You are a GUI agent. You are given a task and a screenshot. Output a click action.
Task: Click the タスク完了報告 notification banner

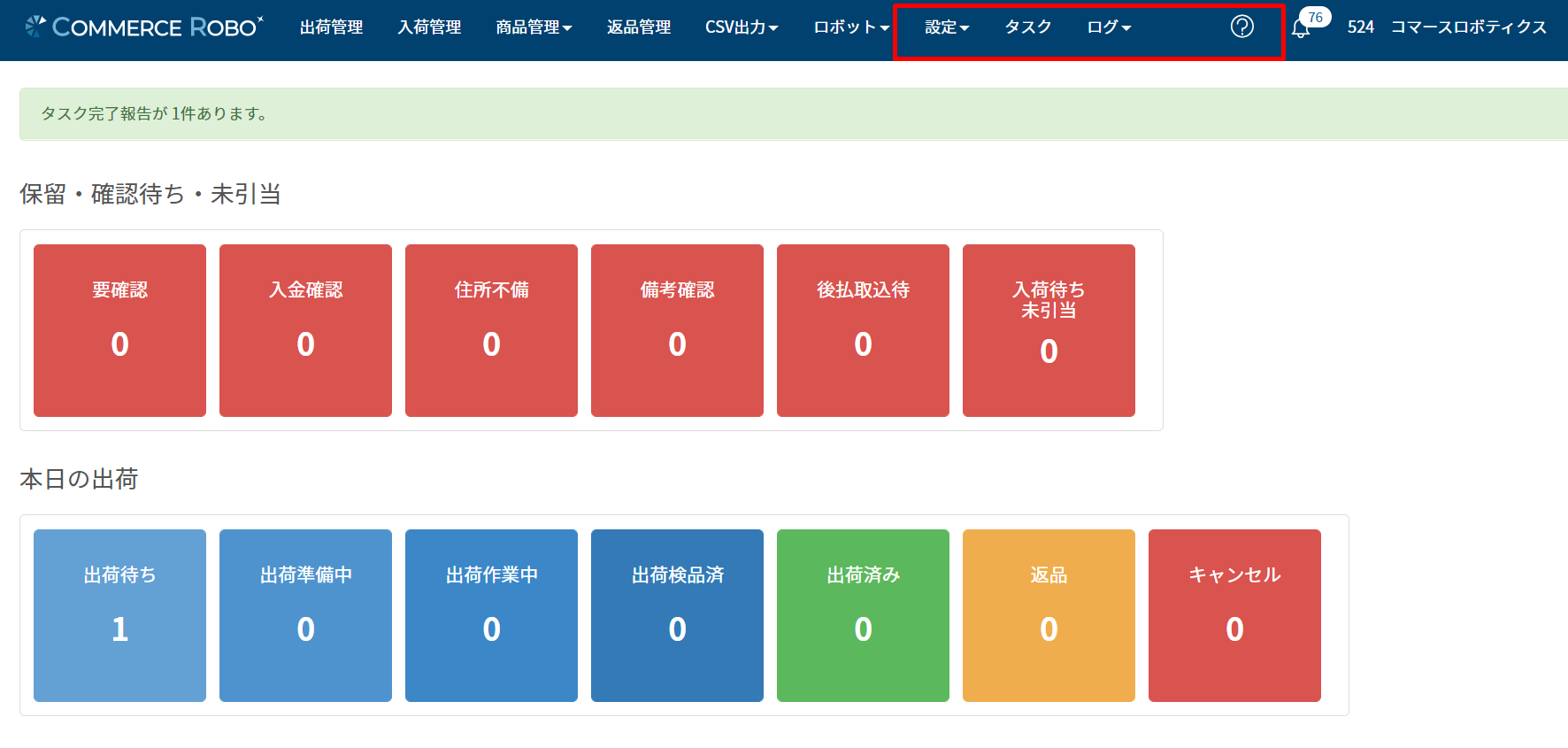tap(794, 113)
